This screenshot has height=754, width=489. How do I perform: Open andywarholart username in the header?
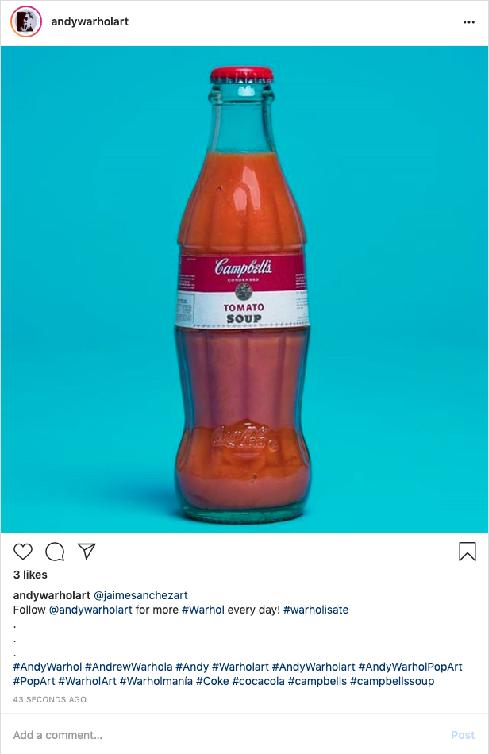(x=90, y=22)
